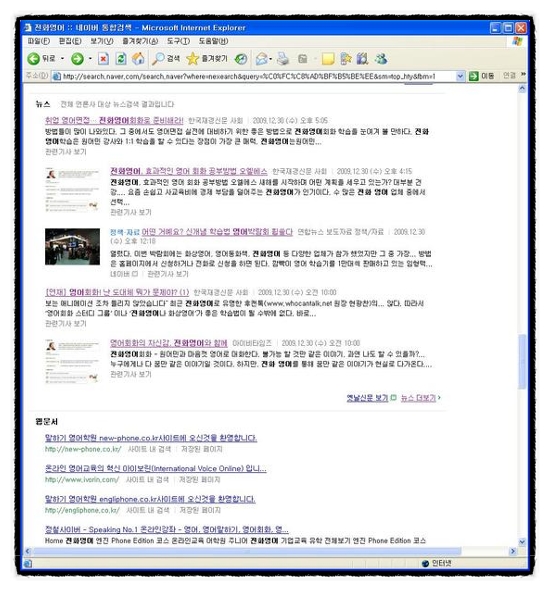
Task: Stop page loading with the red X icon
Action: click(x=103, y=58)
